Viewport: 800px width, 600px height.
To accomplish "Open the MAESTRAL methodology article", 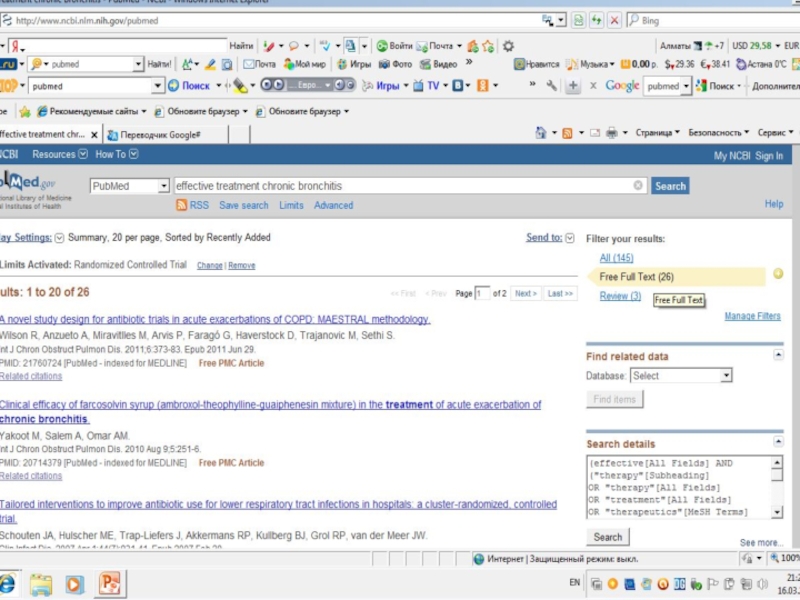I will tap(215, 319).
